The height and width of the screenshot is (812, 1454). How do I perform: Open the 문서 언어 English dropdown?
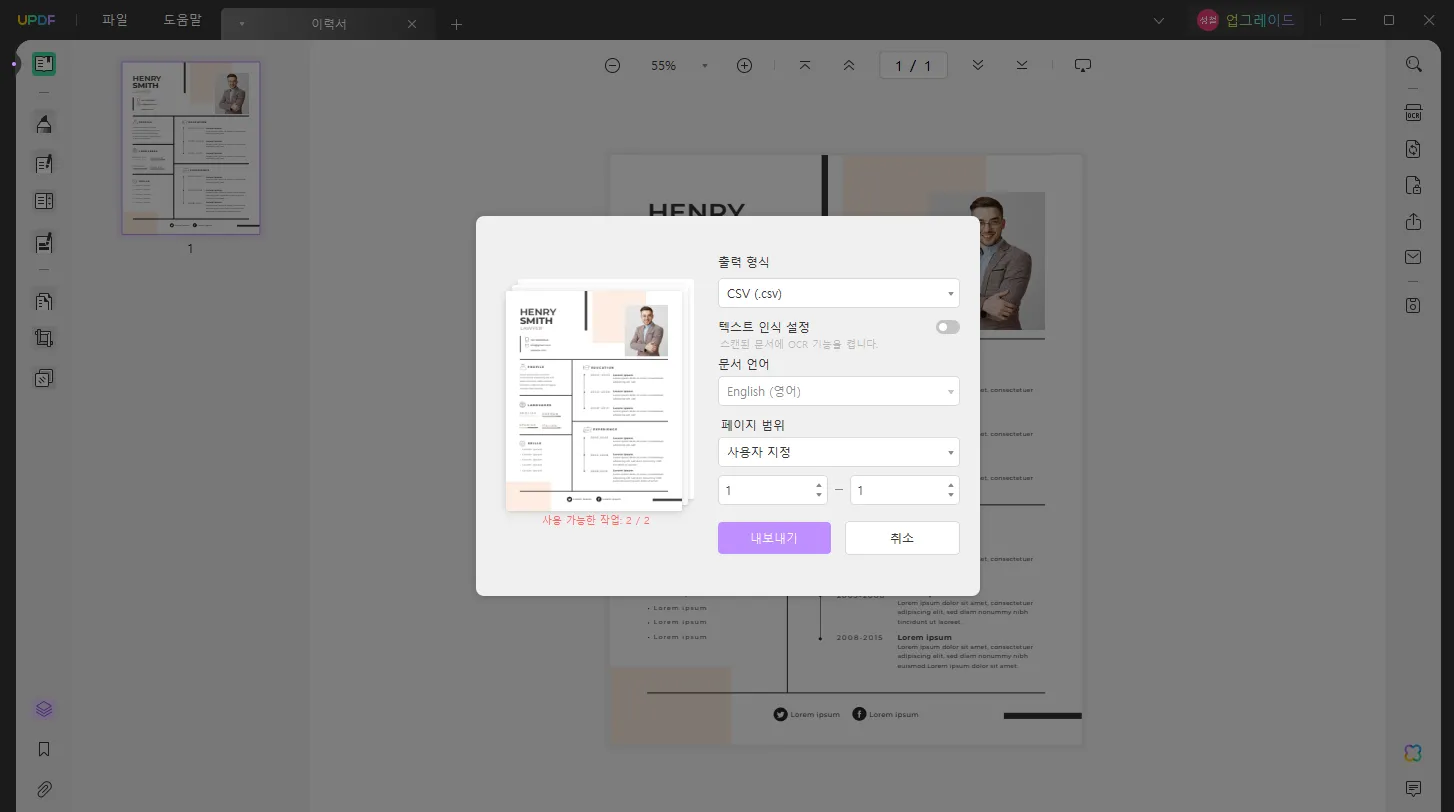(x=838, y=391)
